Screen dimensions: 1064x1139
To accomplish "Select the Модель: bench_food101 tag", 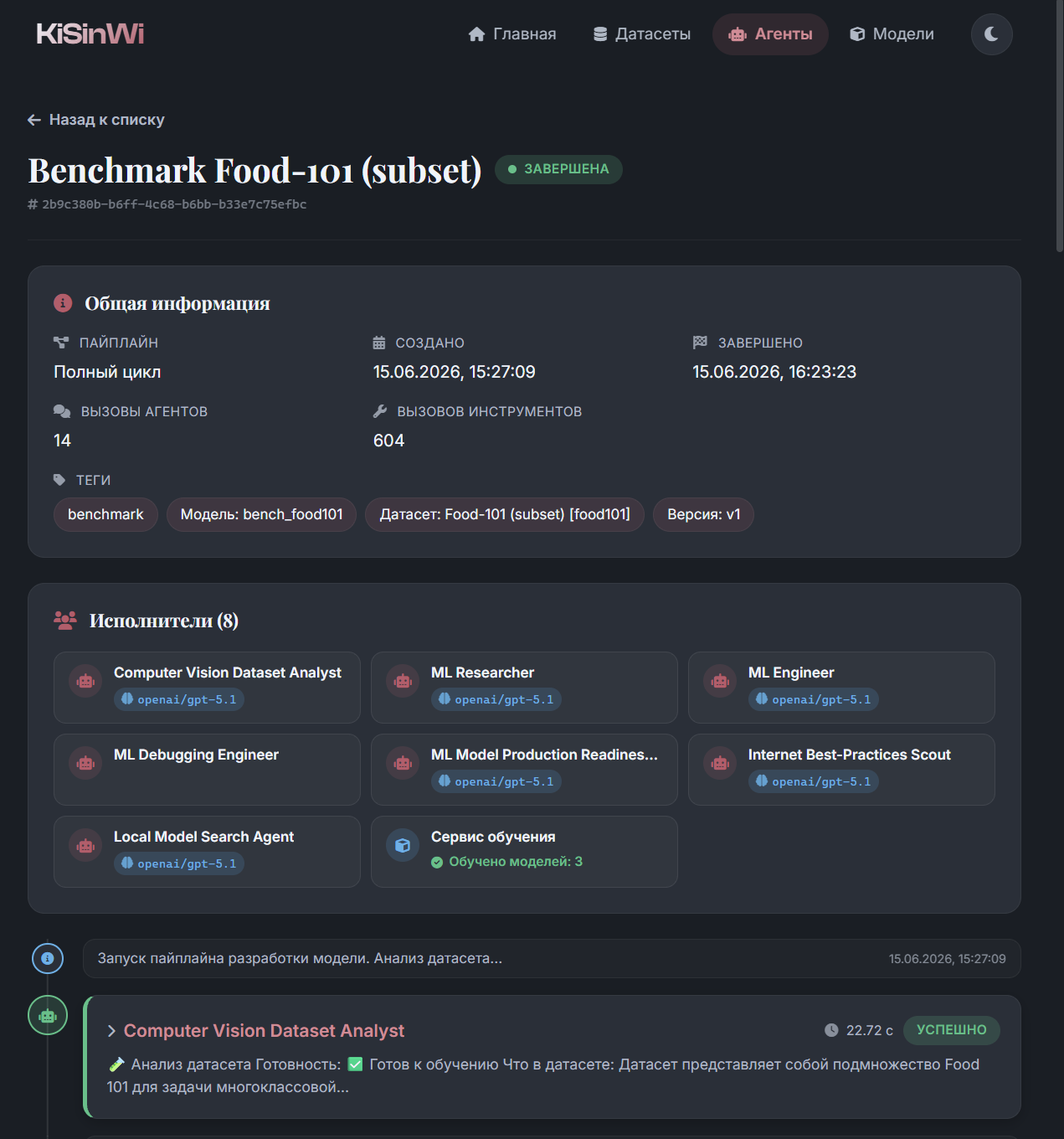I will (x=261, y=514).
